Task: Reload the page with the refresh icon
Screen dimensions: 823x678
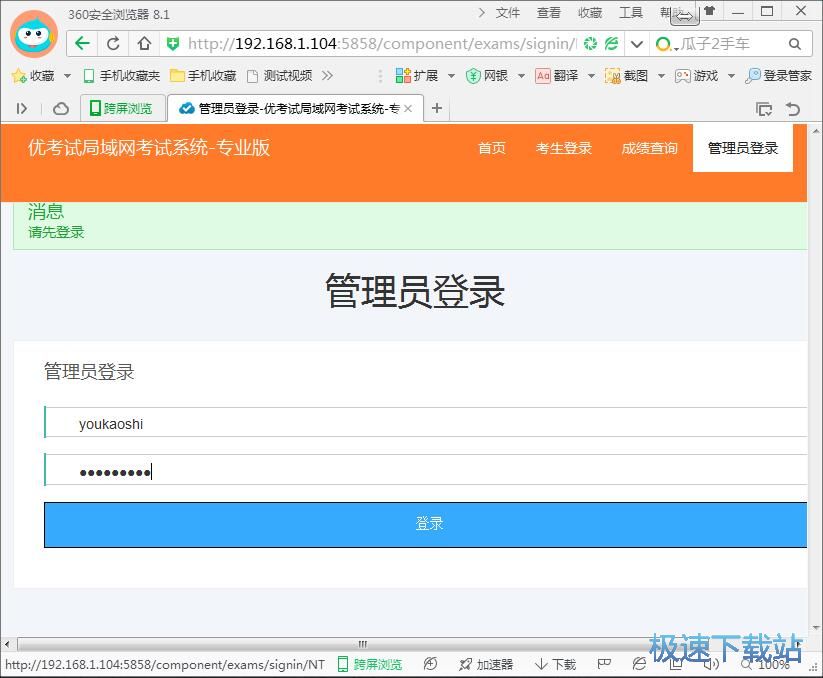Action: pos(113,43)
